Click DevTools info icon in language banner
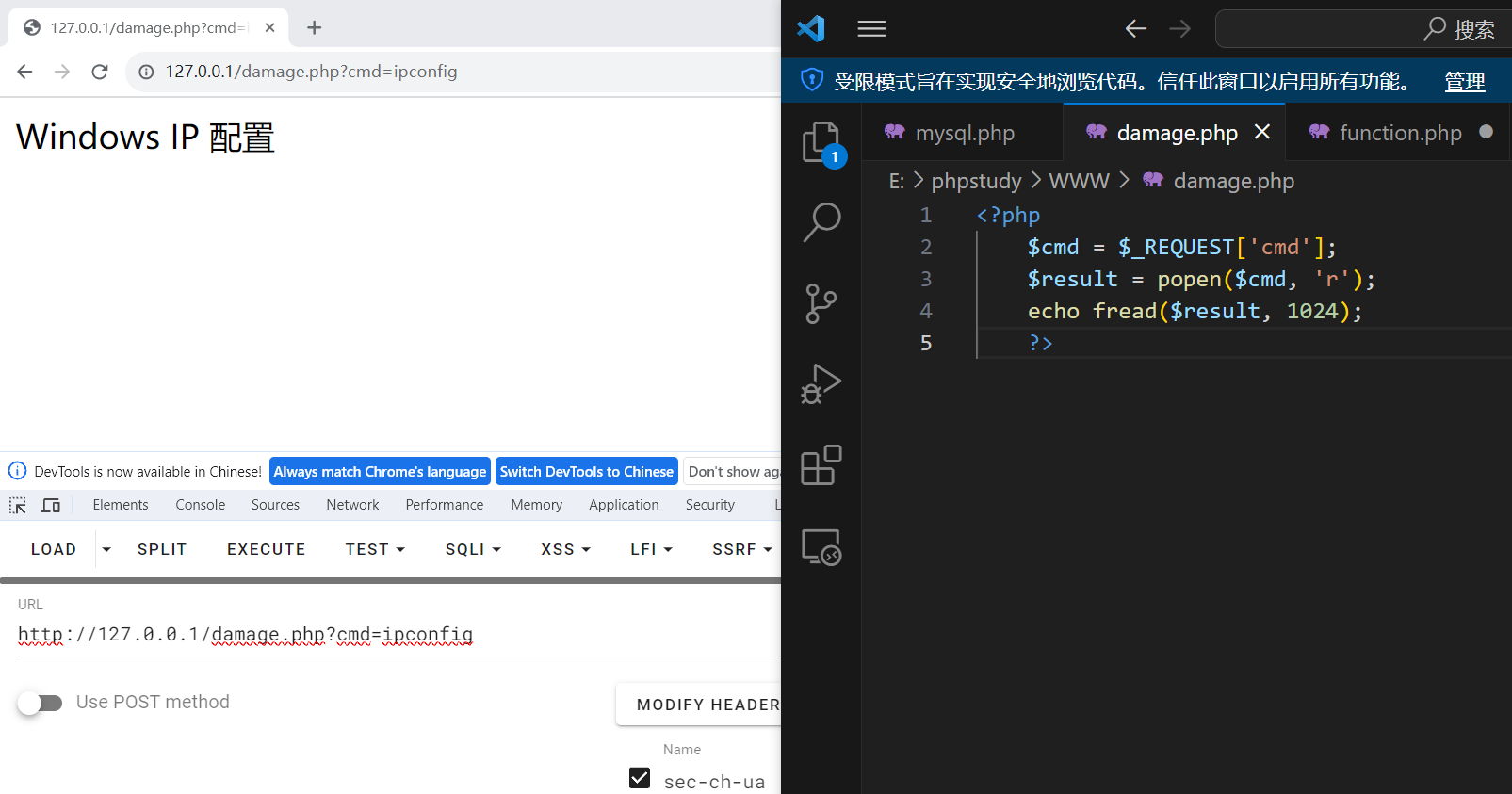This screenshot has width=1512, height=794. (x=17, y=471)
